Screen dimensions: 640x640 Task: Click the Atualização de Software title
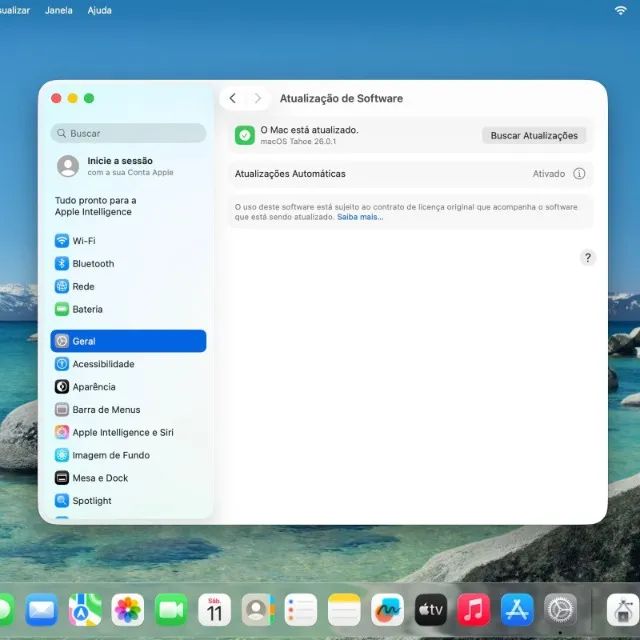pyautogui.click(x=341, y=98)
